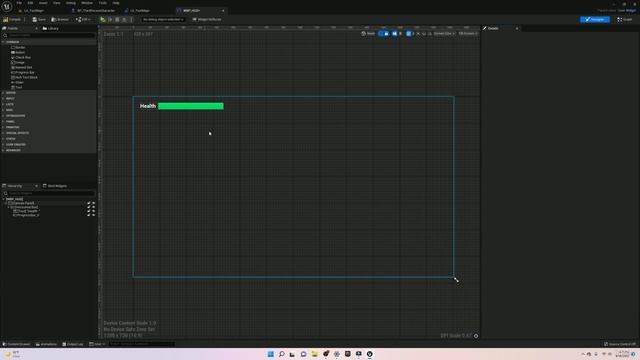The height and width of the screenshot is (360, 640).
Task: Switch to Designer mode
Action: (x=595, y=19)
